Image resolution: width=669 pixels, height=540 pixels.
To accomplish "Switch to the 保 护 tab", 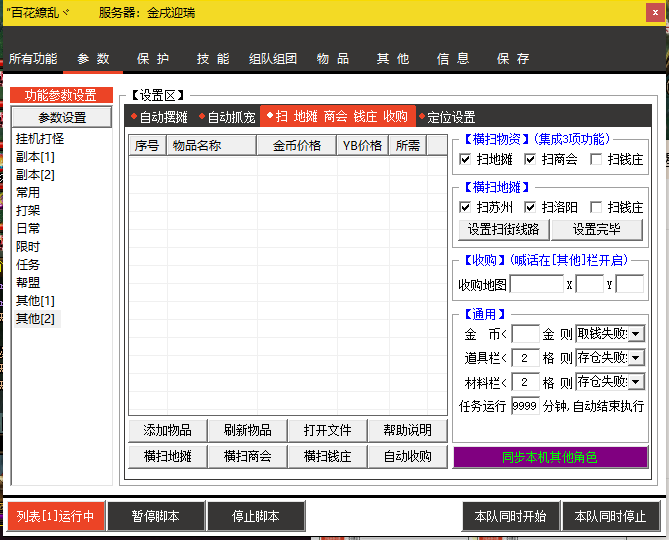I will point(153,59).
